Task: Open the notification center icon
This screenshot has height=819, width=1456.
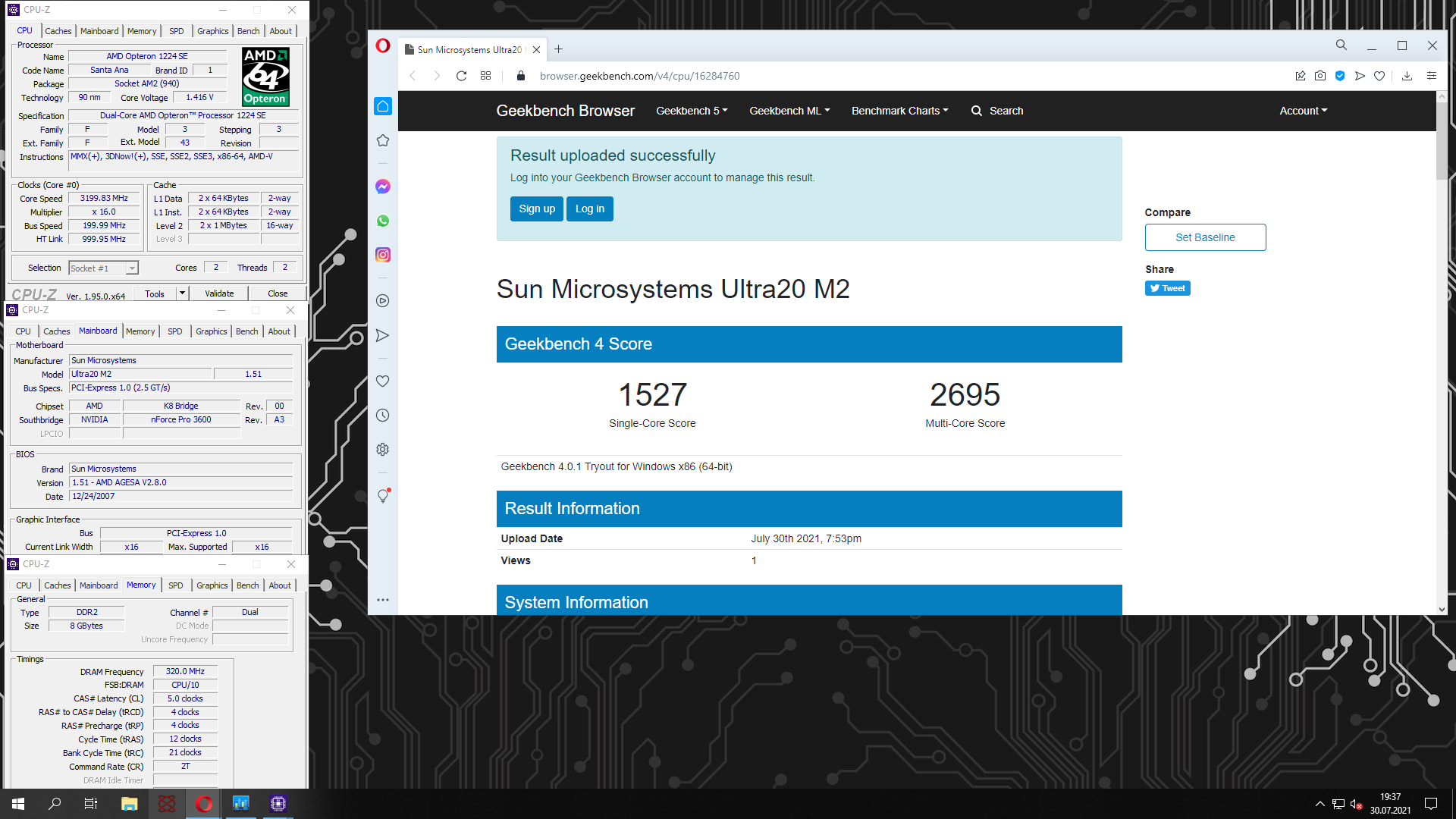Action: (x=1431, y=804)
